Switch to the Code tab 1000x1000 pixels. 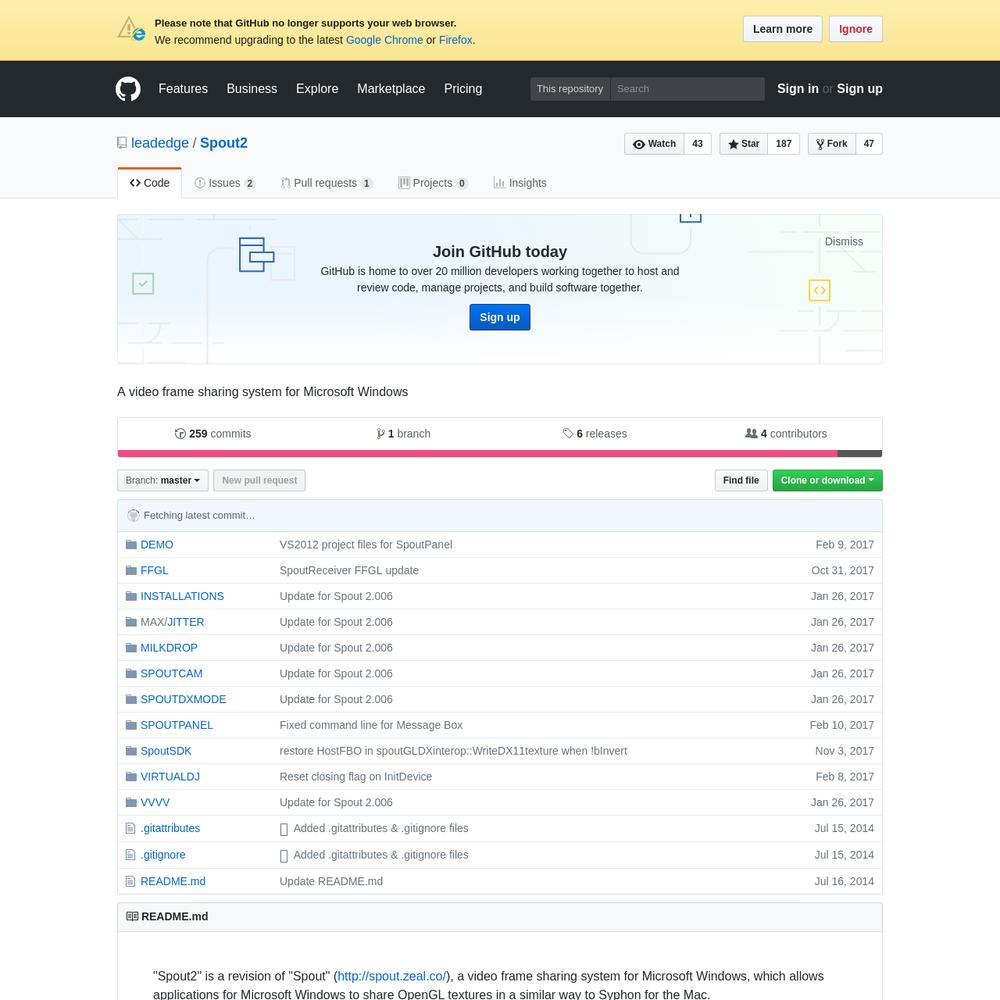point(150,183)
